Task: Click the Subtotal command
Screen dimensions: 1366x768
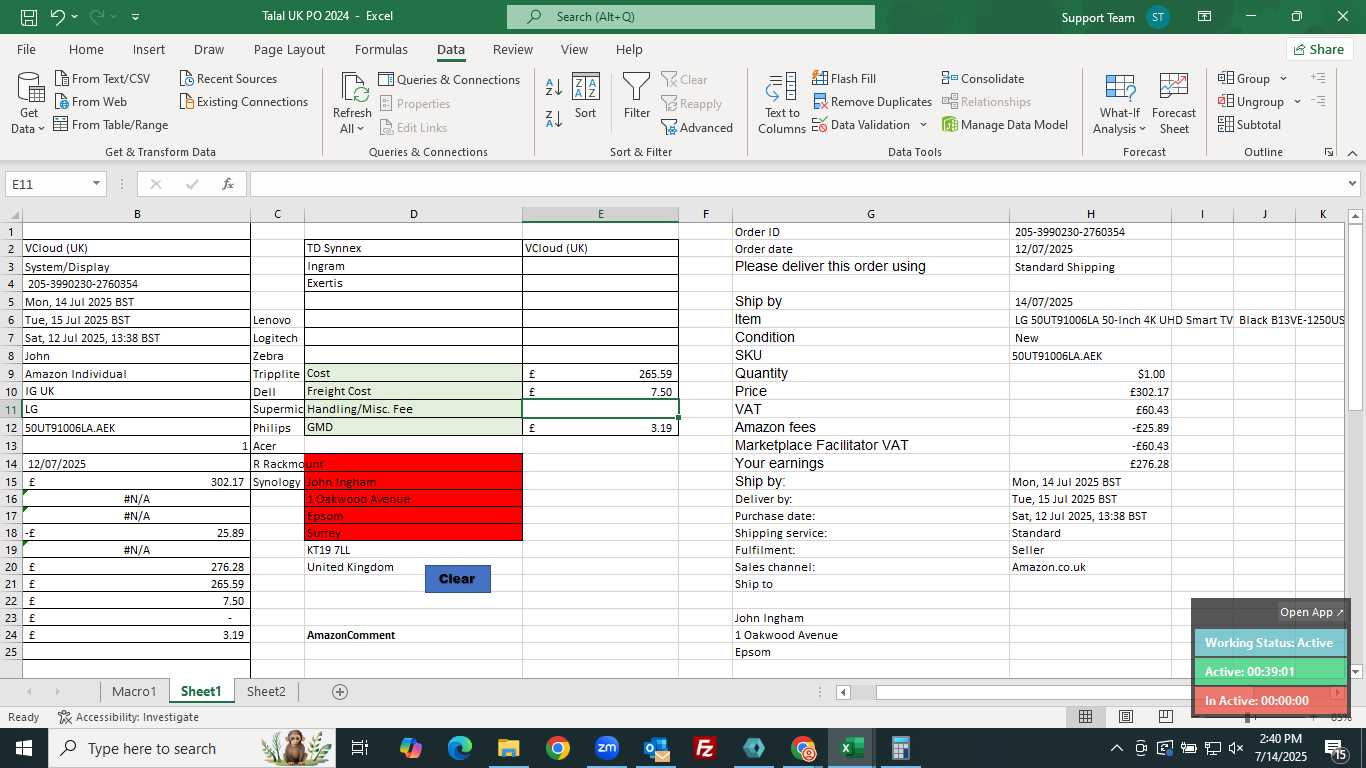Action: [x=1249, y=124]
